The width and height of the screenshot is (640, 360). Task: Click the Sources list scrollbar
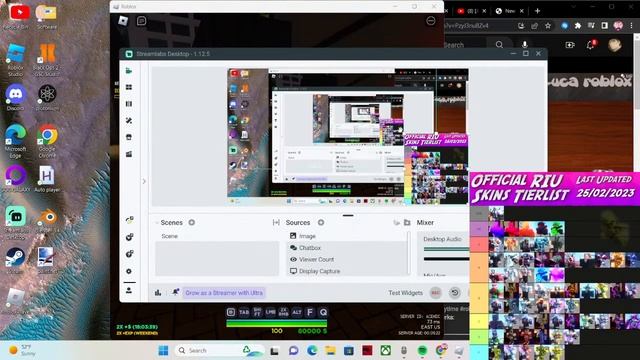click(x=409, y=253)
